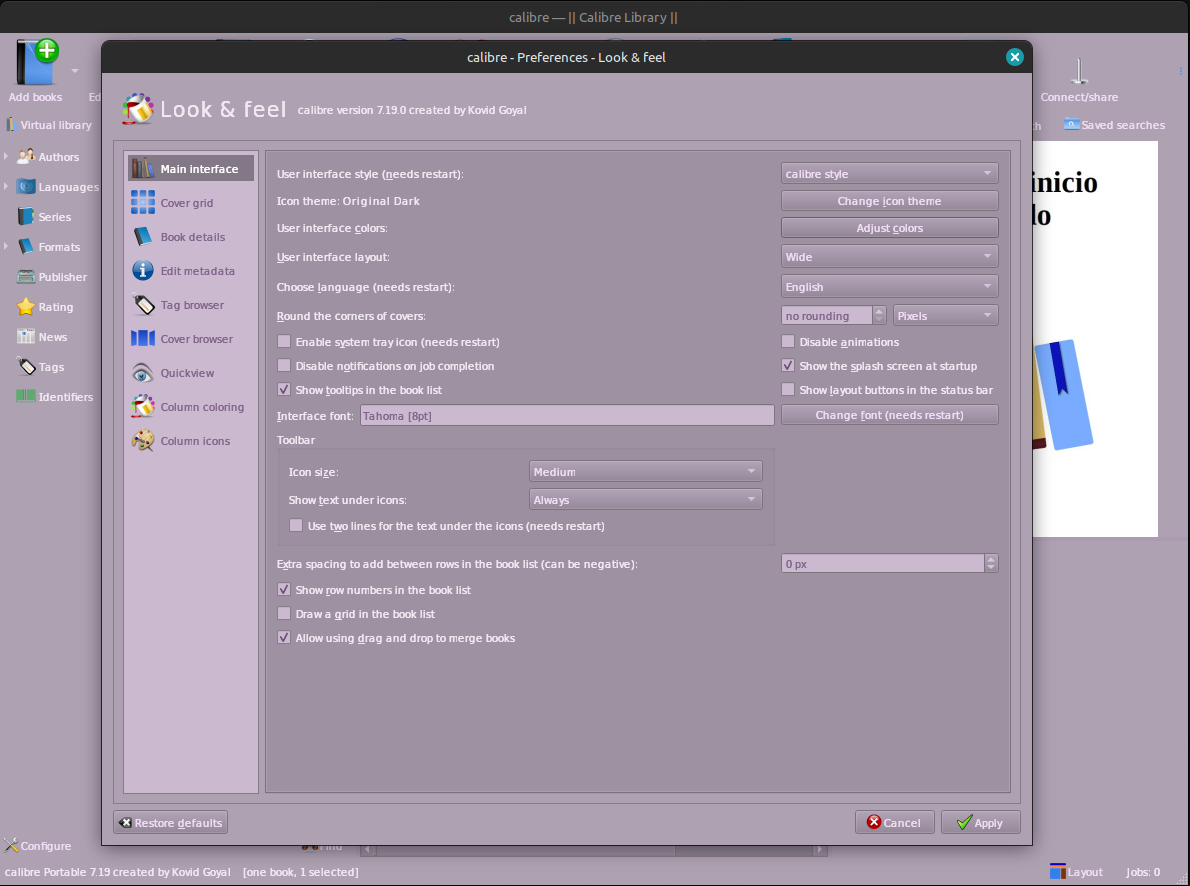
Task: Click the Authors icon in the tag browser
Action: 26,156
